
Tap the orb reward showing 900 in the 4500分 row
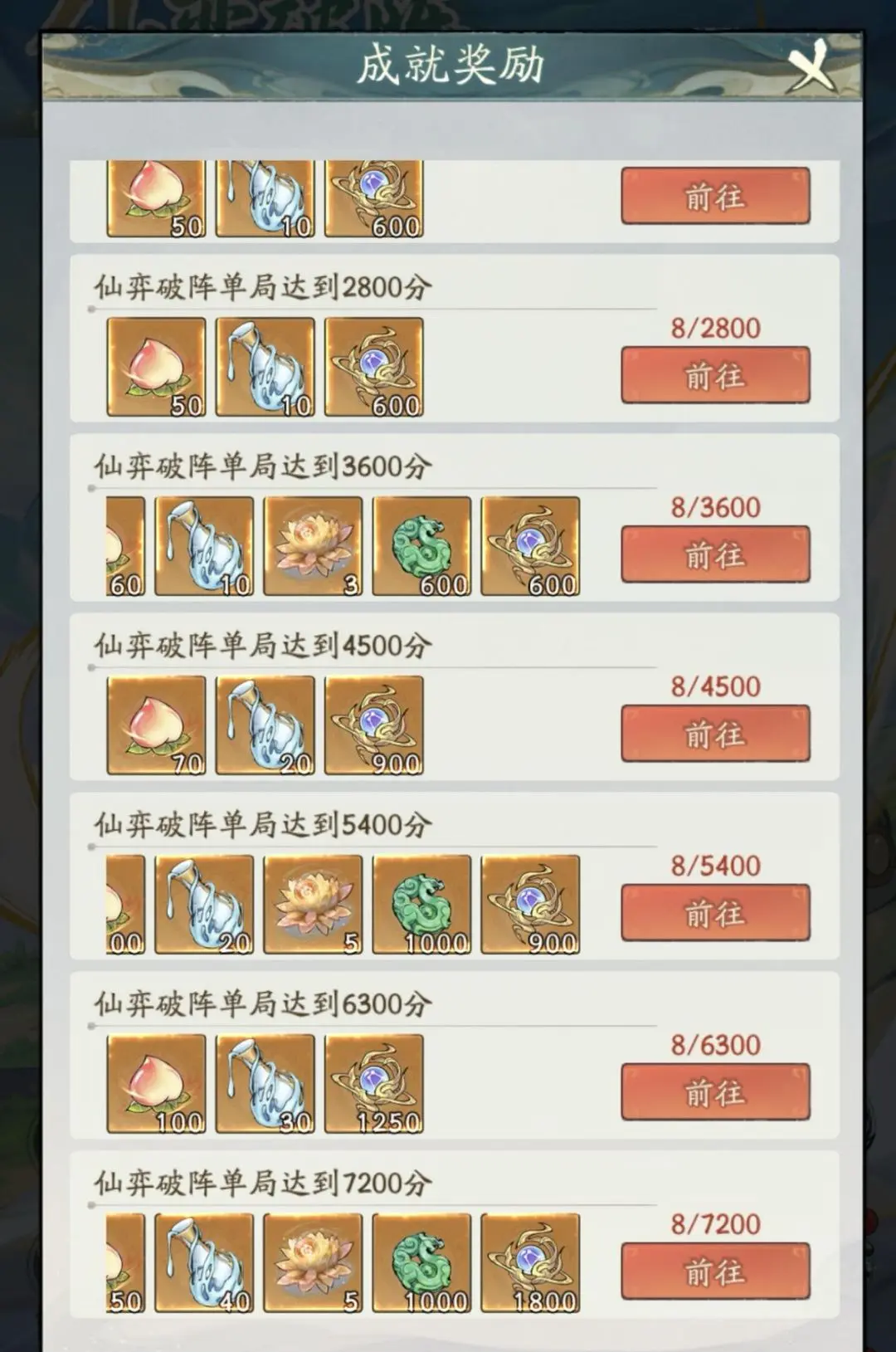pyautogui.click(x=374, y=725)
